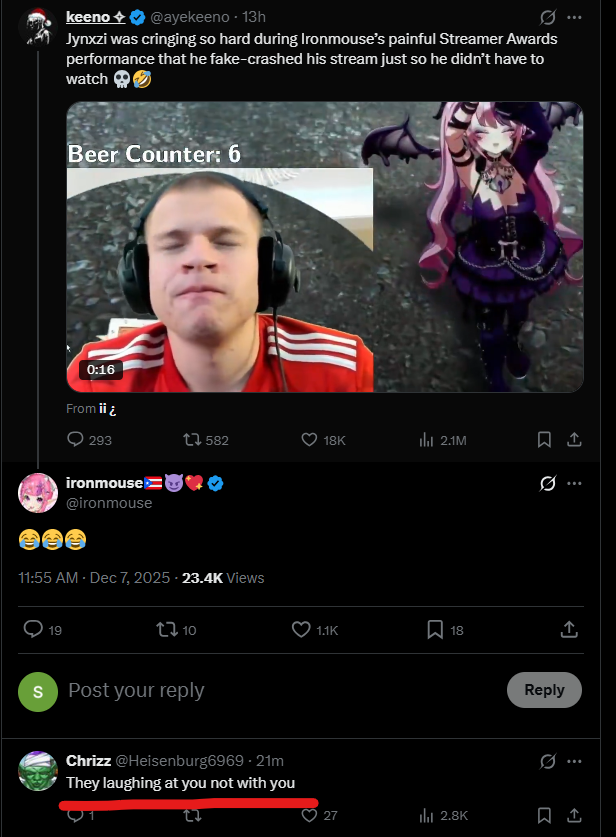The width and height of the screenshot is (616, 837).
Task: Bookmark ironmouse's tweet with 18 bookmarks
Action: pyautogui.click(x=435, y=629)
